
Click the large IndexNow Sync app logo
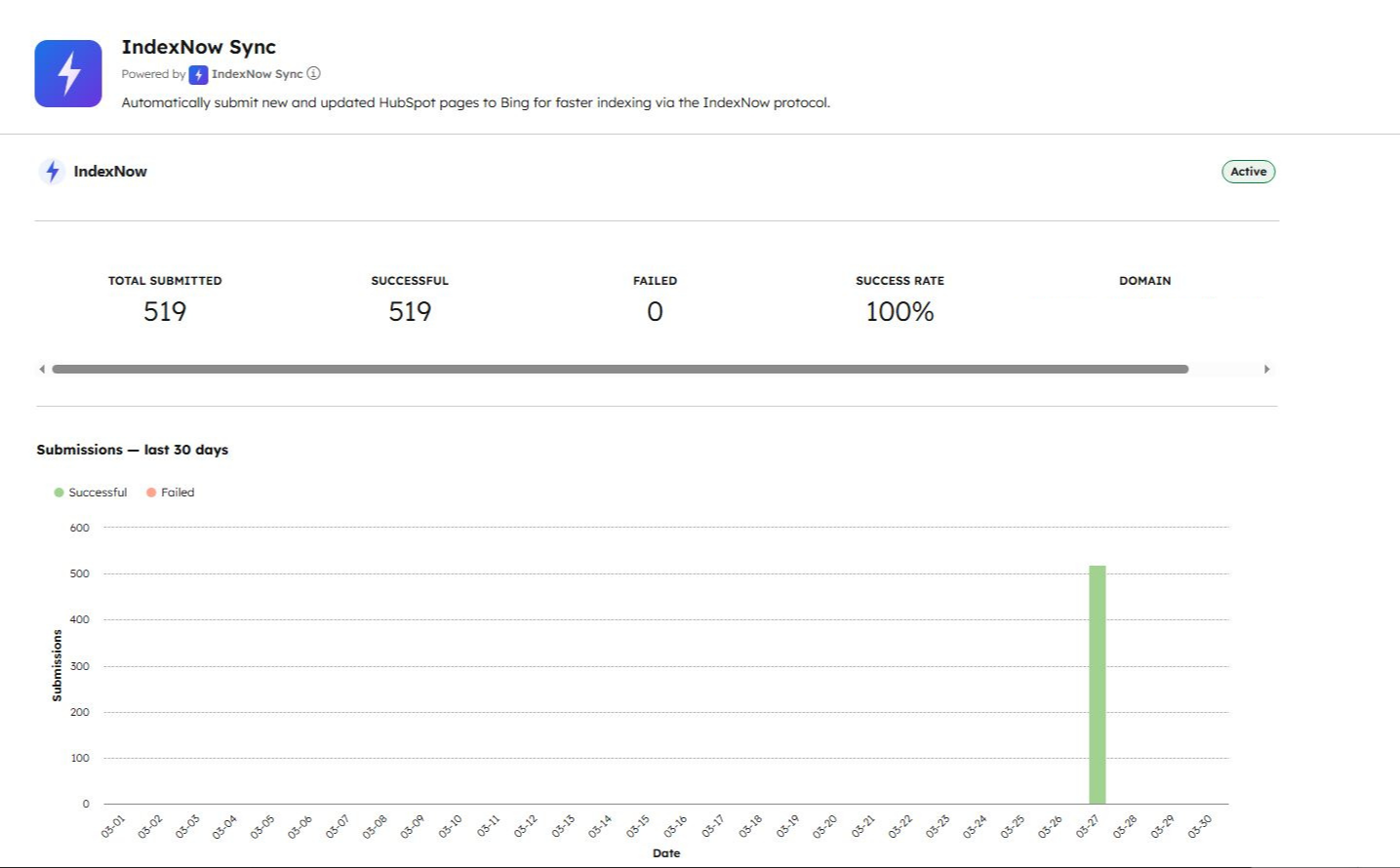pos(68,73)
